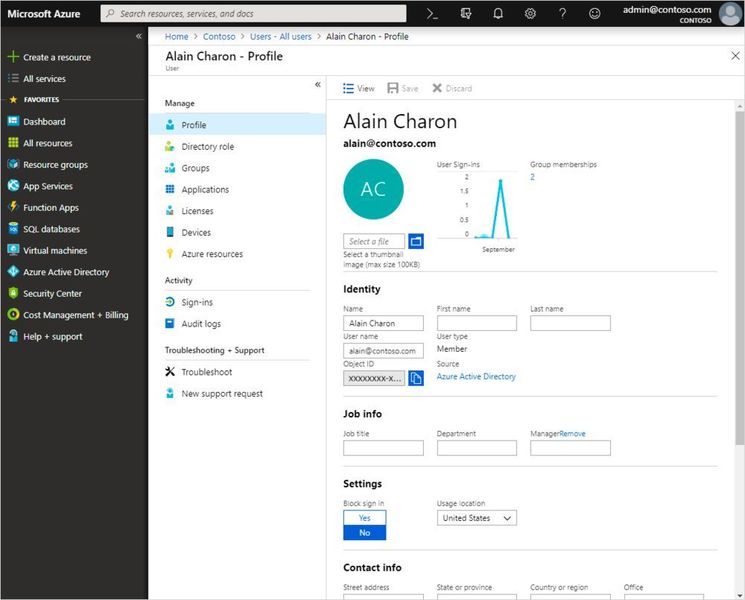Click Save toolbar button
The width and height of the screenshot is (745, 600).
(x=403, y=88)
